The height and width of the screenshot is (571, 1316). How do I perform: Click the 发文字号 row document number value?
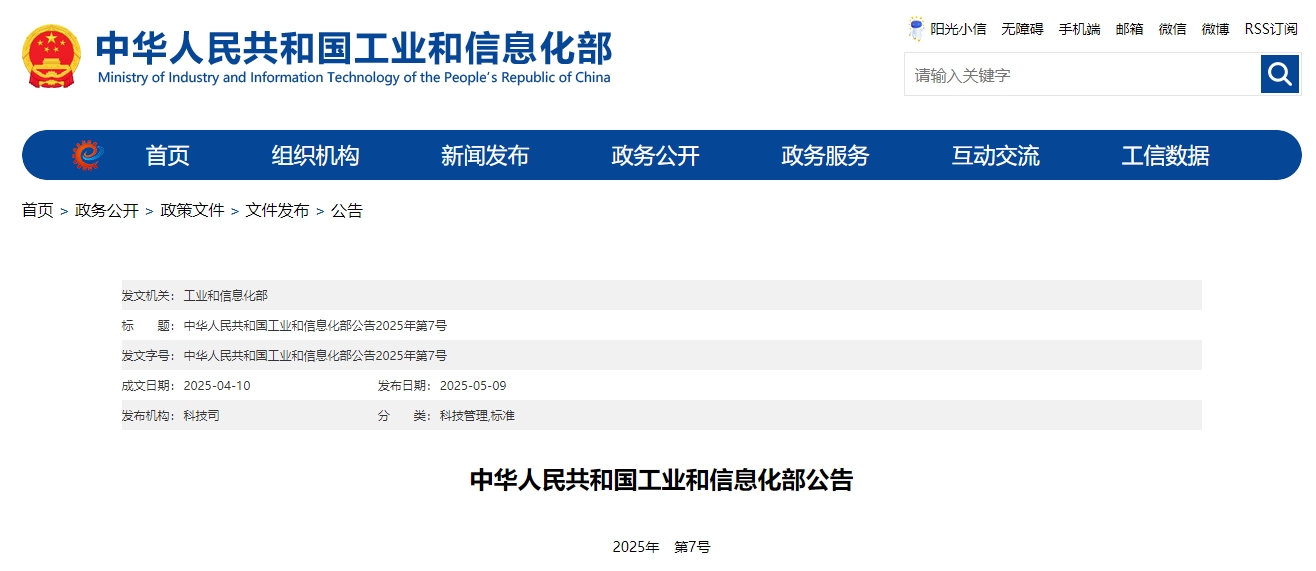[315, 355]
